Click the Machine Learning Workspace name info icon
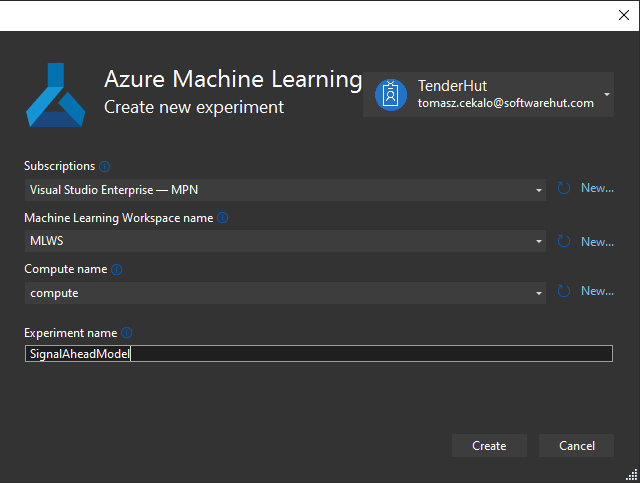The image size is (640, 483). pyautogui.click(x=222, y=218)
